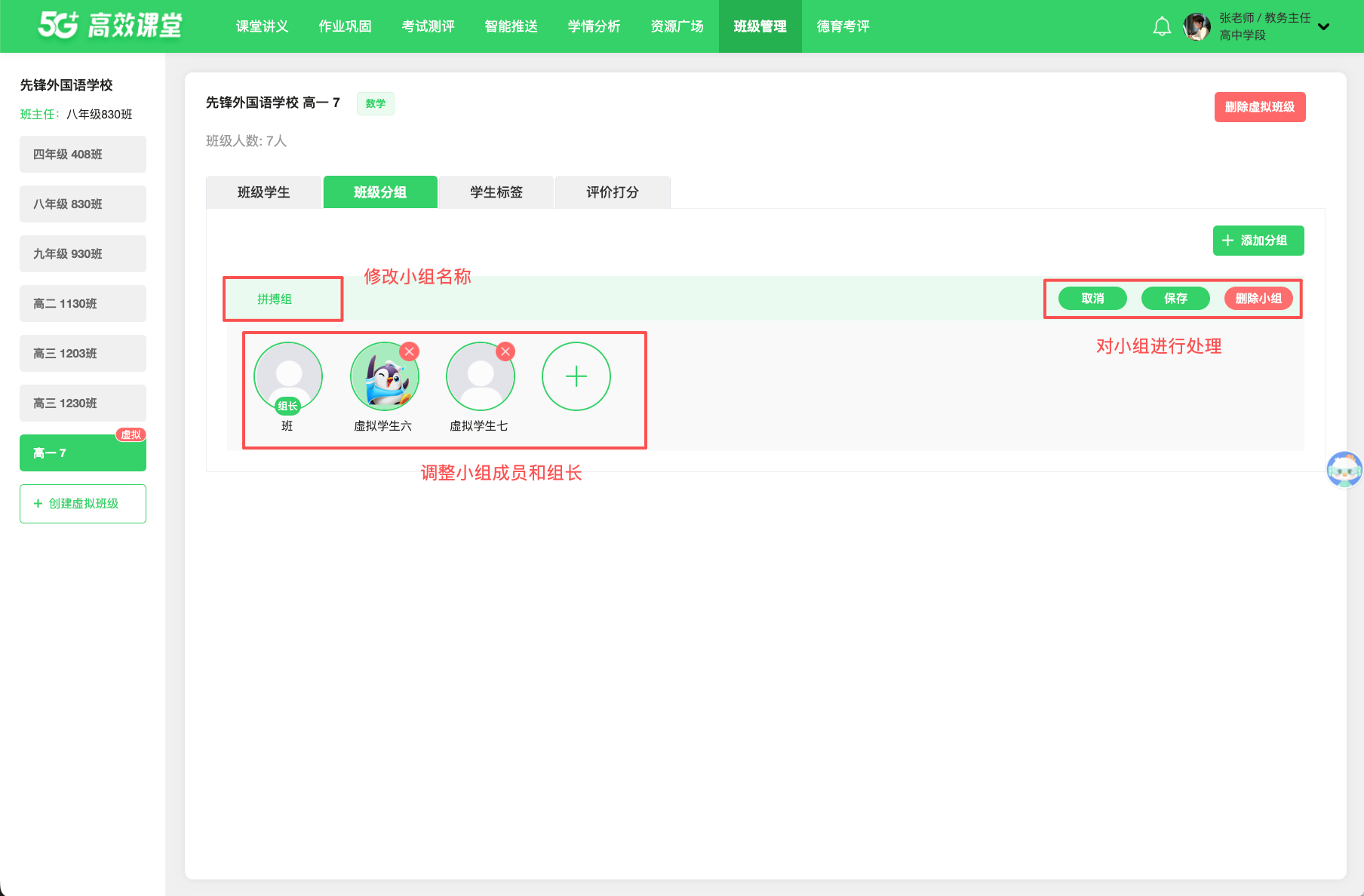Image resolution: width=1364 pixels, height=896 pixels.
Task: Go to 作业巩固 menu
Action: coord(345,26)
